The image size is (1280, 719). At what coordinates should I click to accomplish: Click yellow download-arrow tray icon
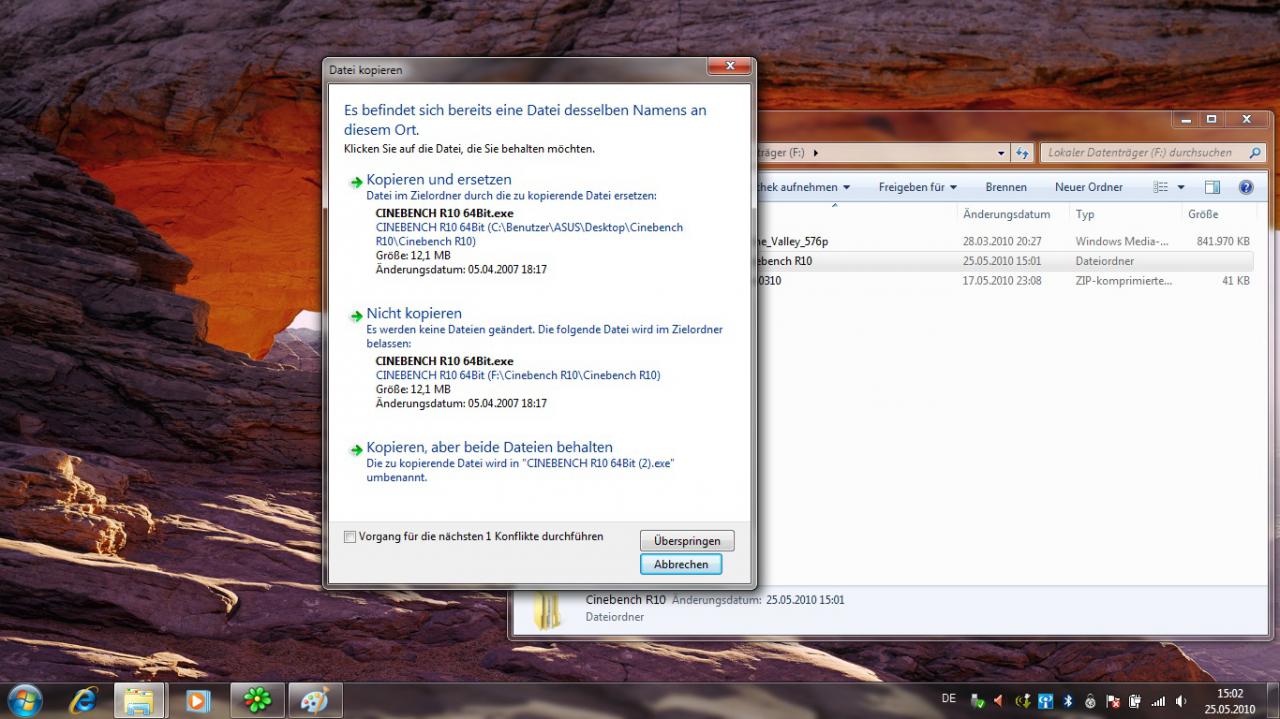pyautogui.click(x=1023, y=701)
